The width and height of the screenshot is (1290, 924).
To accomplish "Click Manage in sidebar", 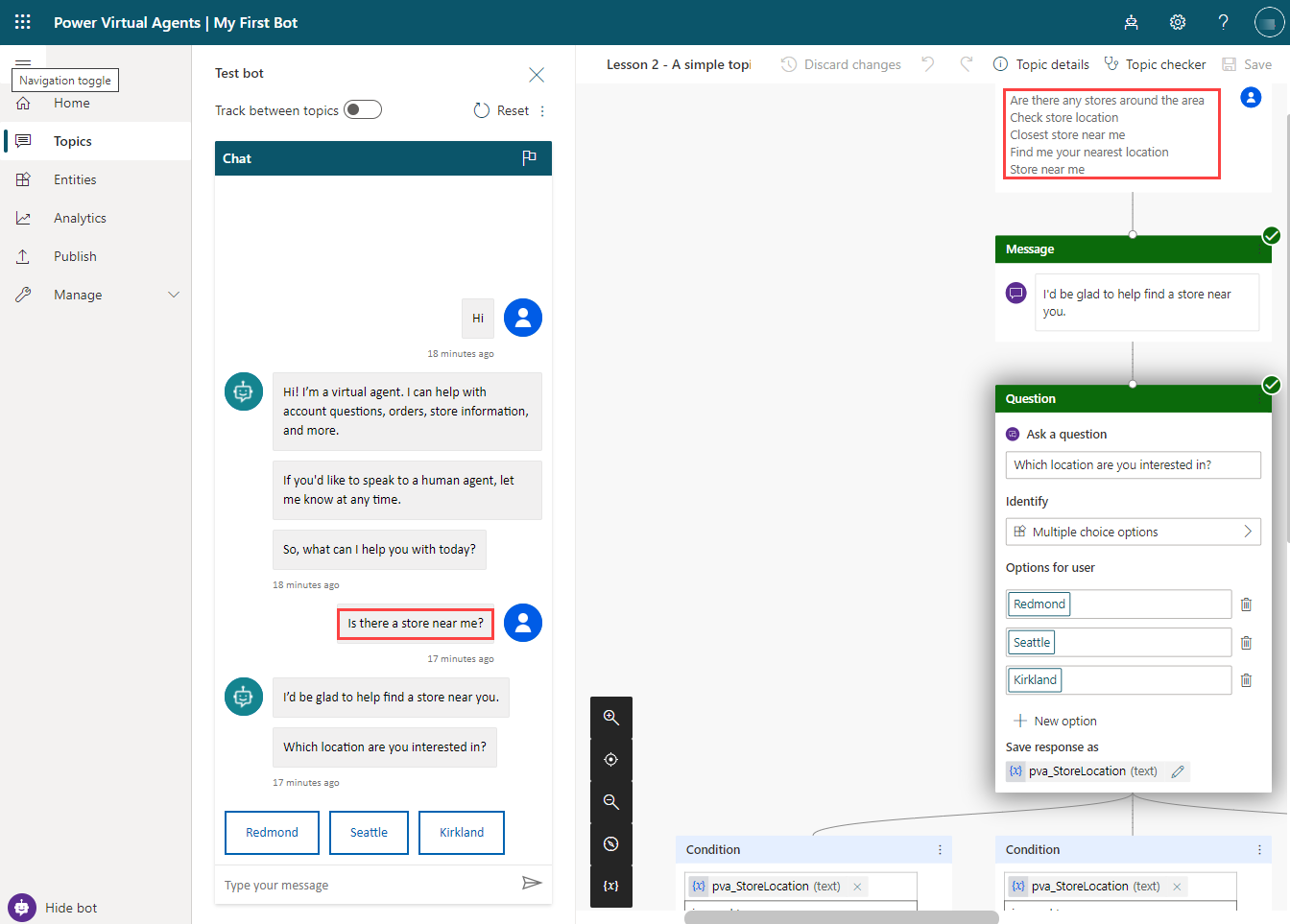I will click(78, 295).
